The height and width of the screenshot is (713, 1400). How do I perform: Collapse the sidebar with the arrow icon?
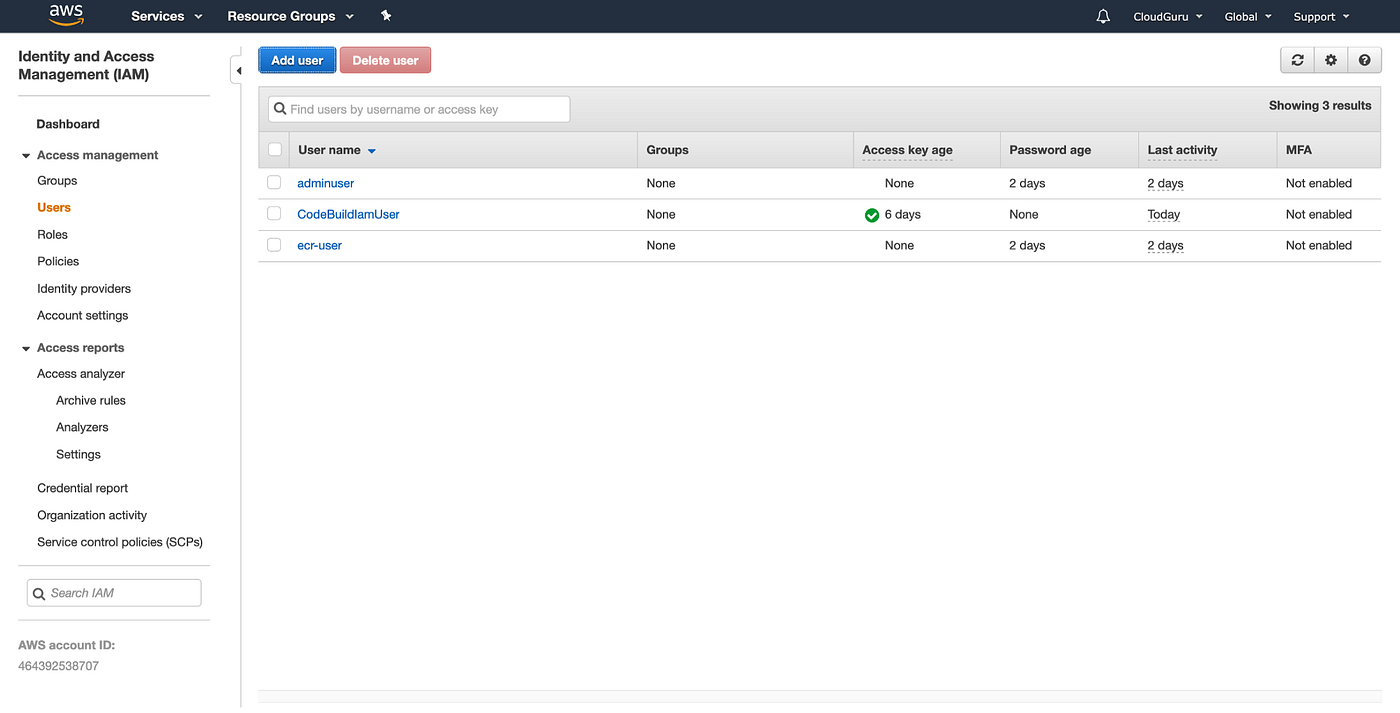pyautogui.click(x=239, y=71)
